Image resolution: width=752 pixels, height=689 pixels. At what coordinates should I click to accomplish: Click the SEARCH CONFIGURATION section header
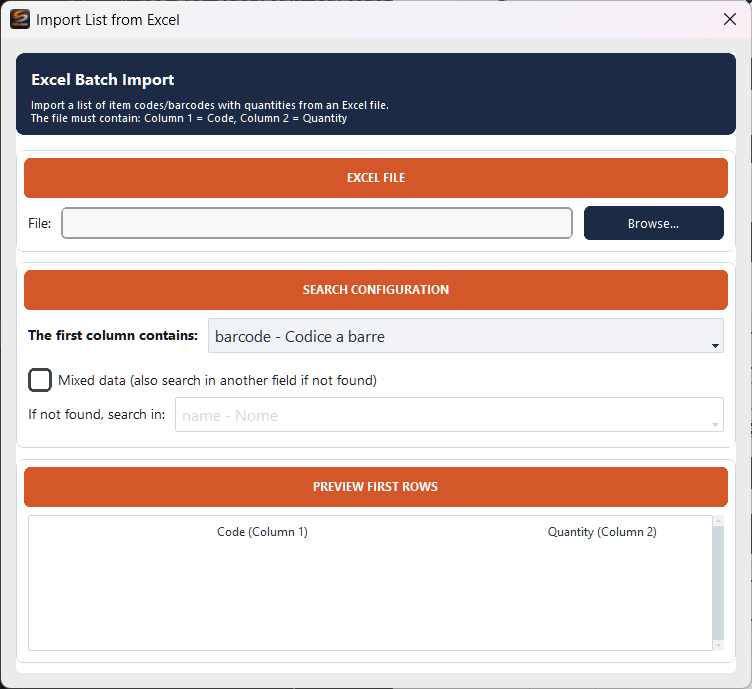[376, 290]
